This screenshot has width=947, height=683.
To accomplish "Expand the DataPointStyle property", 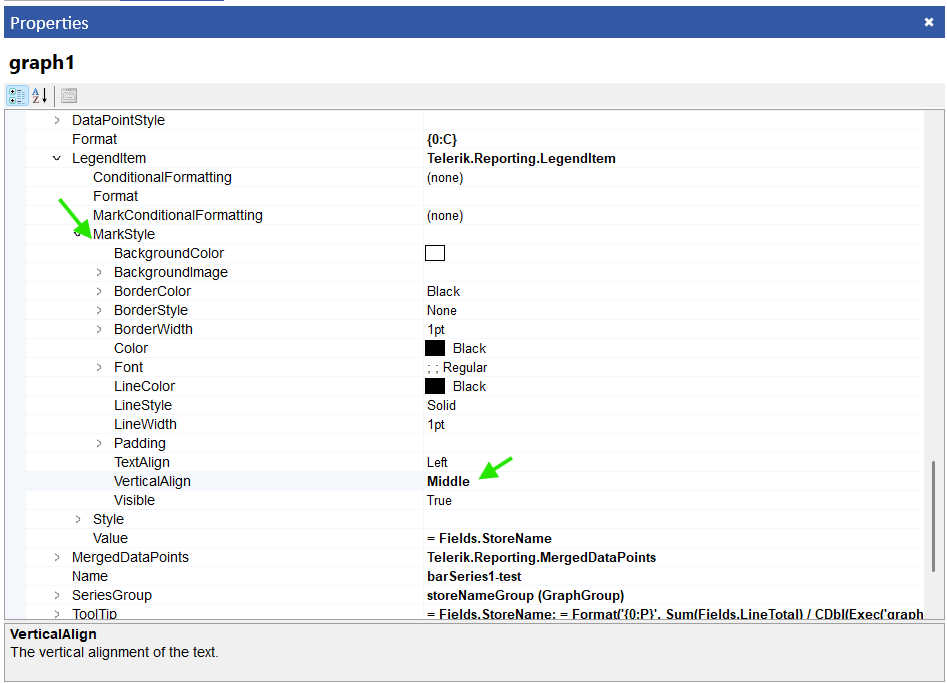I will click(x=57, y=120).
